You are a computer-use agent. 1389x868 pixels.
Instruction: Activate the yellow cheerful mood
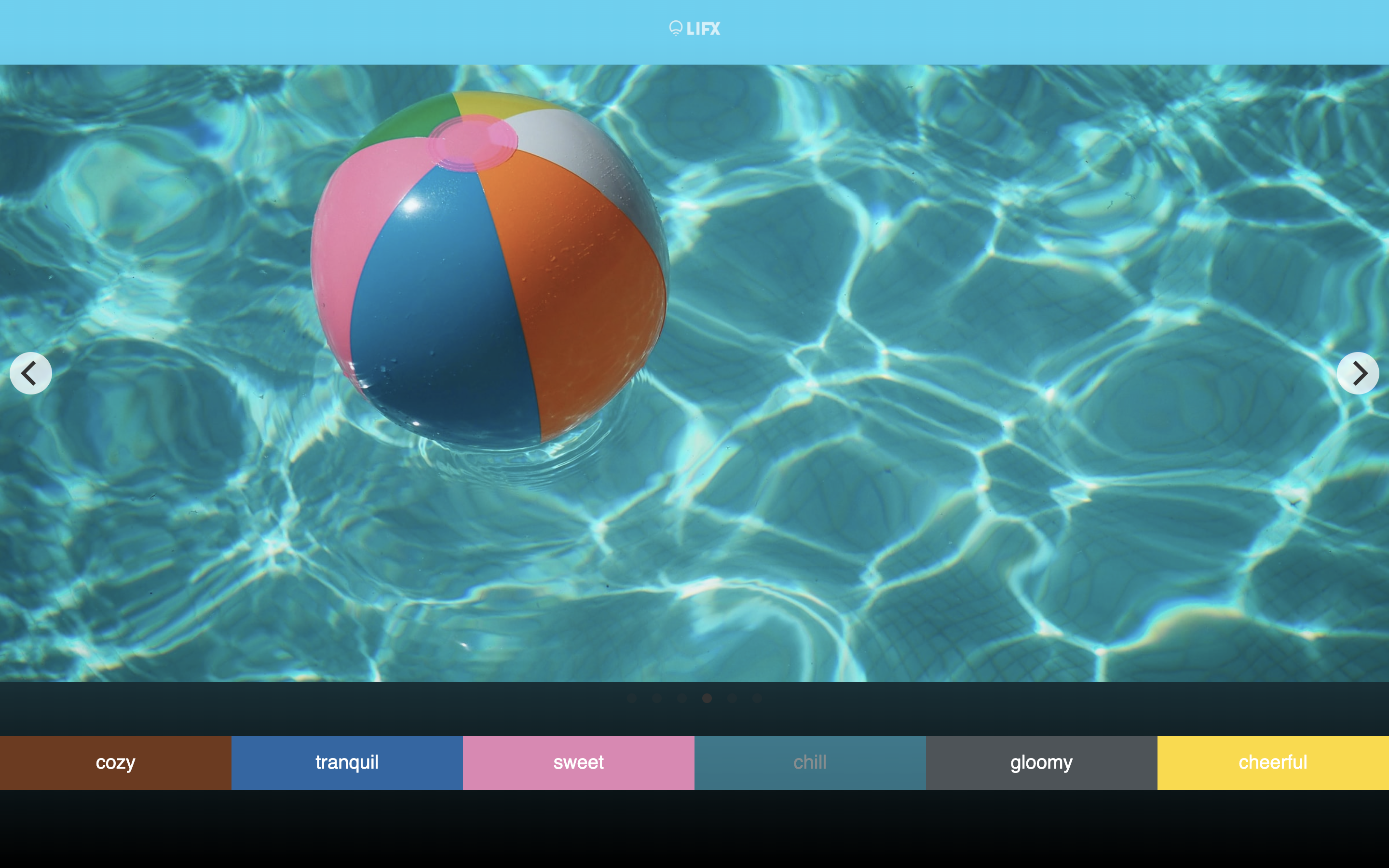click(x=1272, y=762)
